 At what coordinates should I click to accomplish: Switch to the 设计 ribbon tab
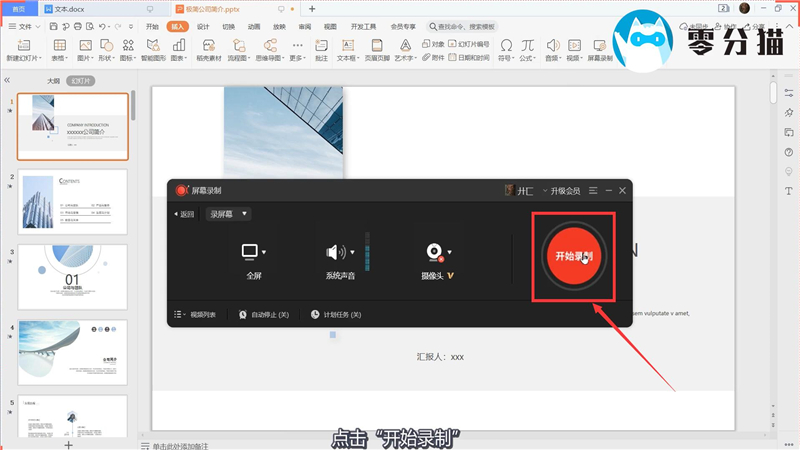pos(203,27)
